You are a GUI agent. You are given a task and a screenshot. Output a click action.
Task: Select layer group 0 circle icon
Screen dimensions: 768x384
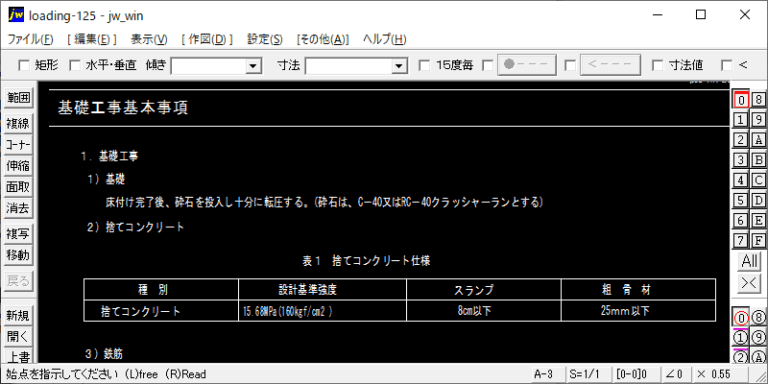[741, 318]
